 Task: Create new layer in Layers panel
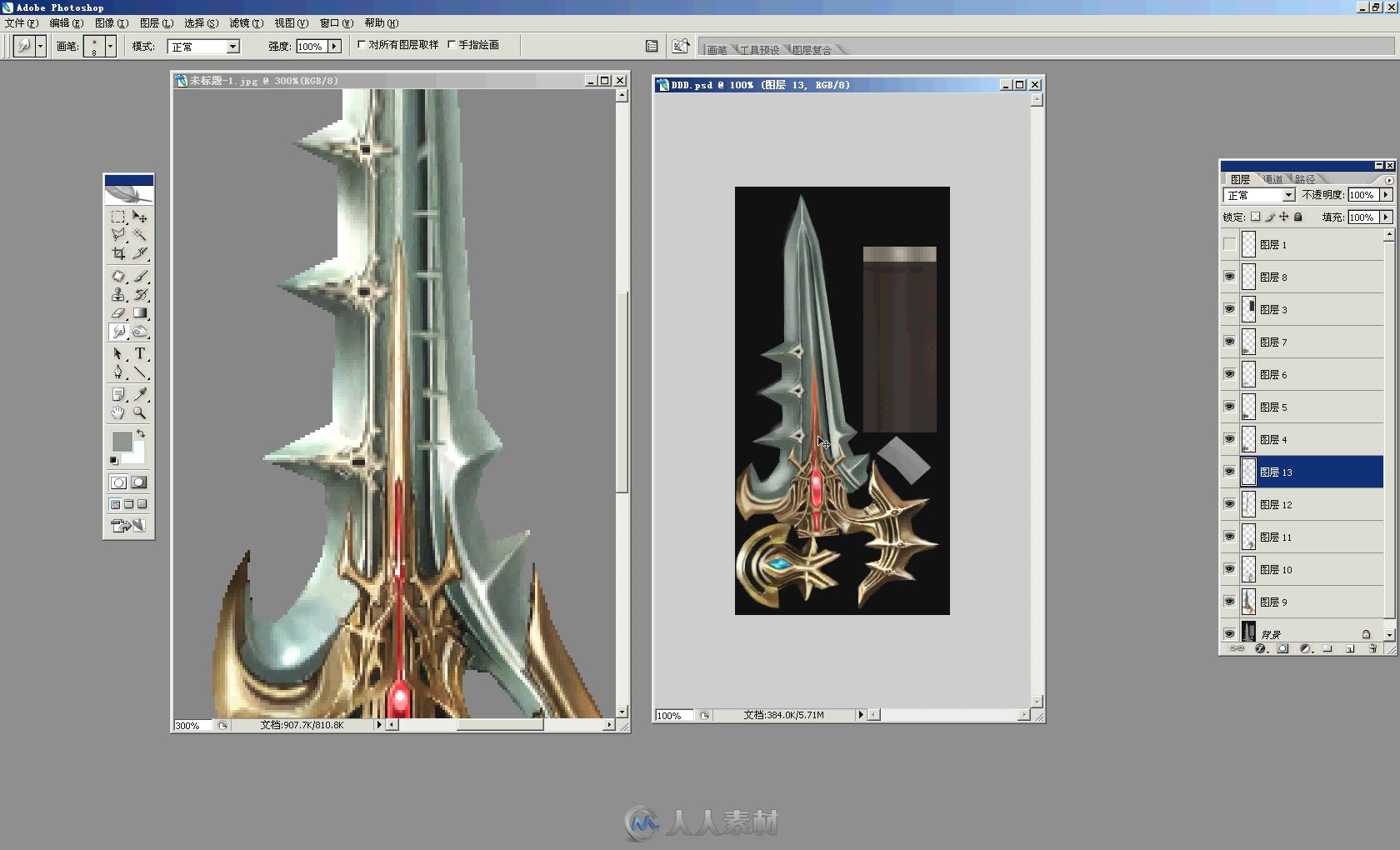click(1350, 648)
